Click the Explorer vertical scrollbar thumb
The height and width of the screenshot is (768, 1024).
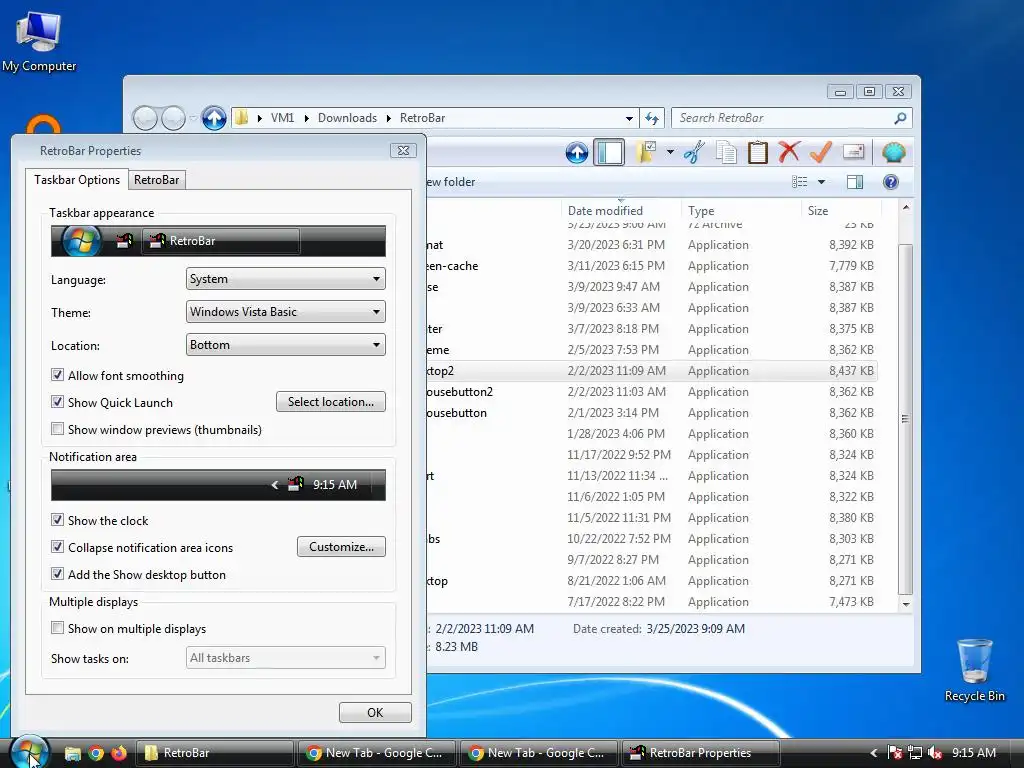click(x=905, y=419)
